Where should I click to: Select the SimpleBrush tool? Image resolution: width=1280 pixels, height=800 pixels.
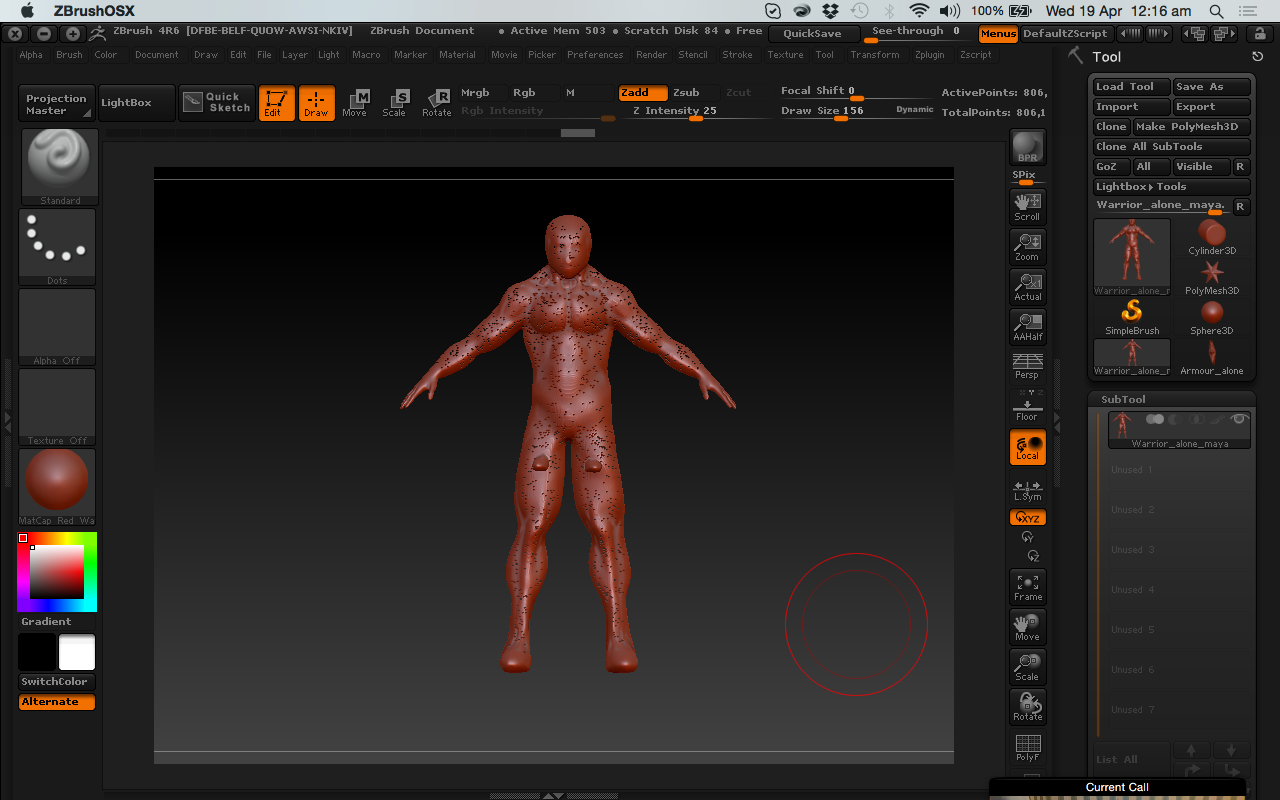[x=1132, y=317]
